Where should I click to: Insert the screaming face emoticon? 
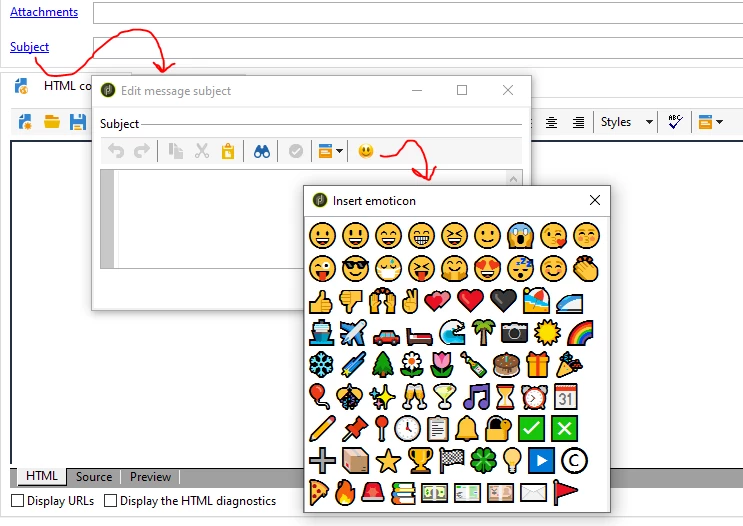coord(520,235)
